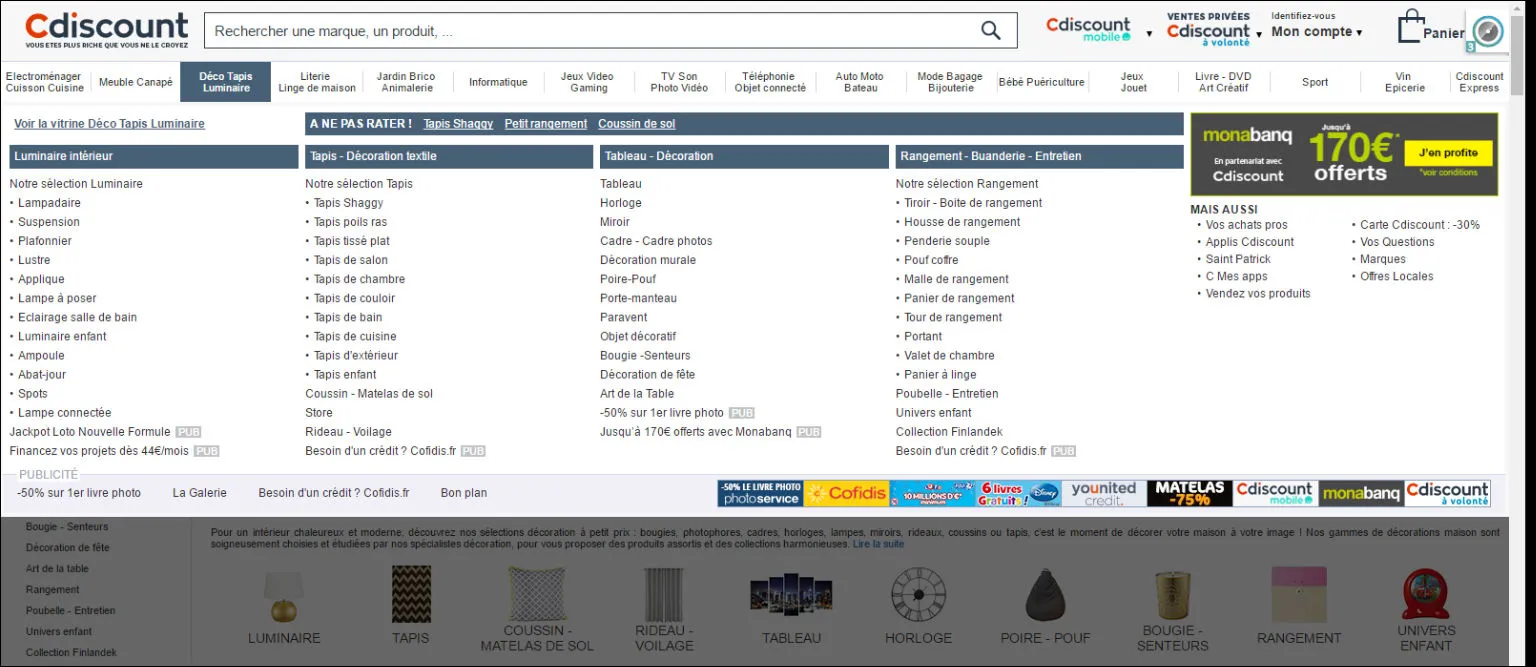
Task: Click the younited credit banner
Action: click(x=1104, y=493)
